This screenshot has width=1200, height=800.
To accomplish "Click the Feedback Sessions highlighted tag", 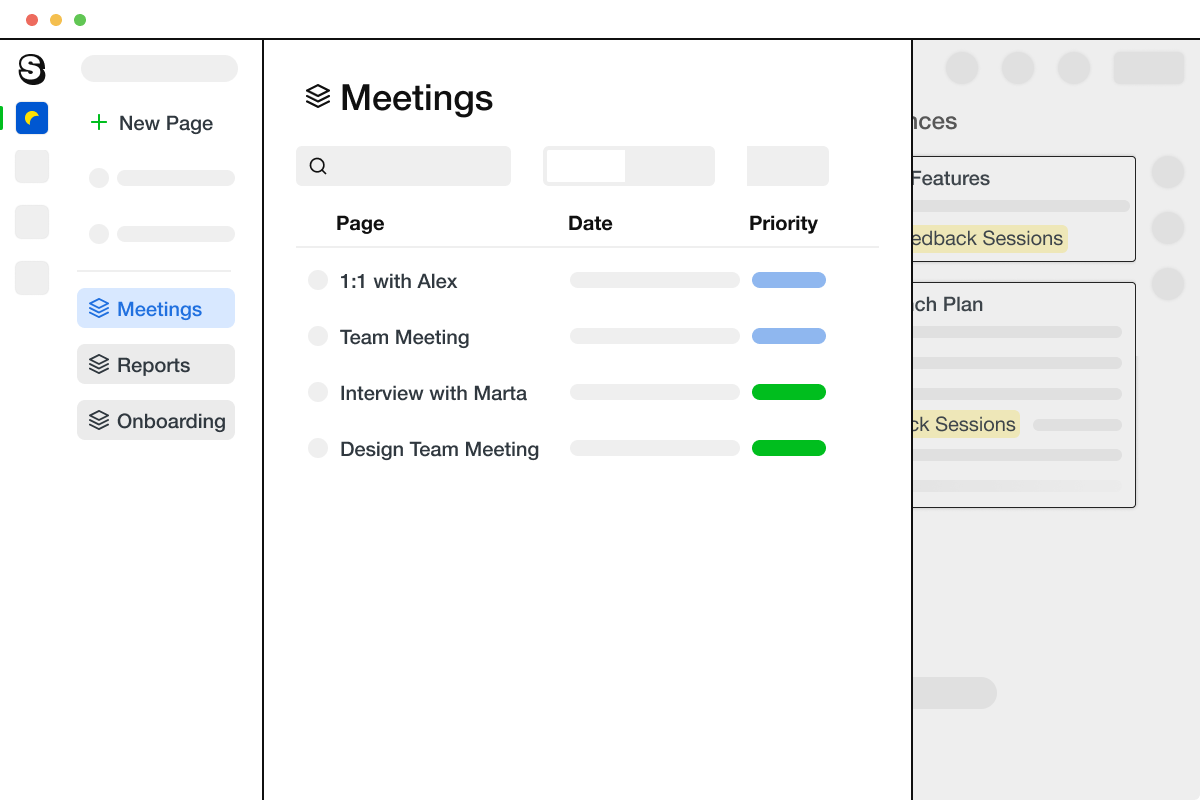I will pyautogui.click(x=984, y=239).
